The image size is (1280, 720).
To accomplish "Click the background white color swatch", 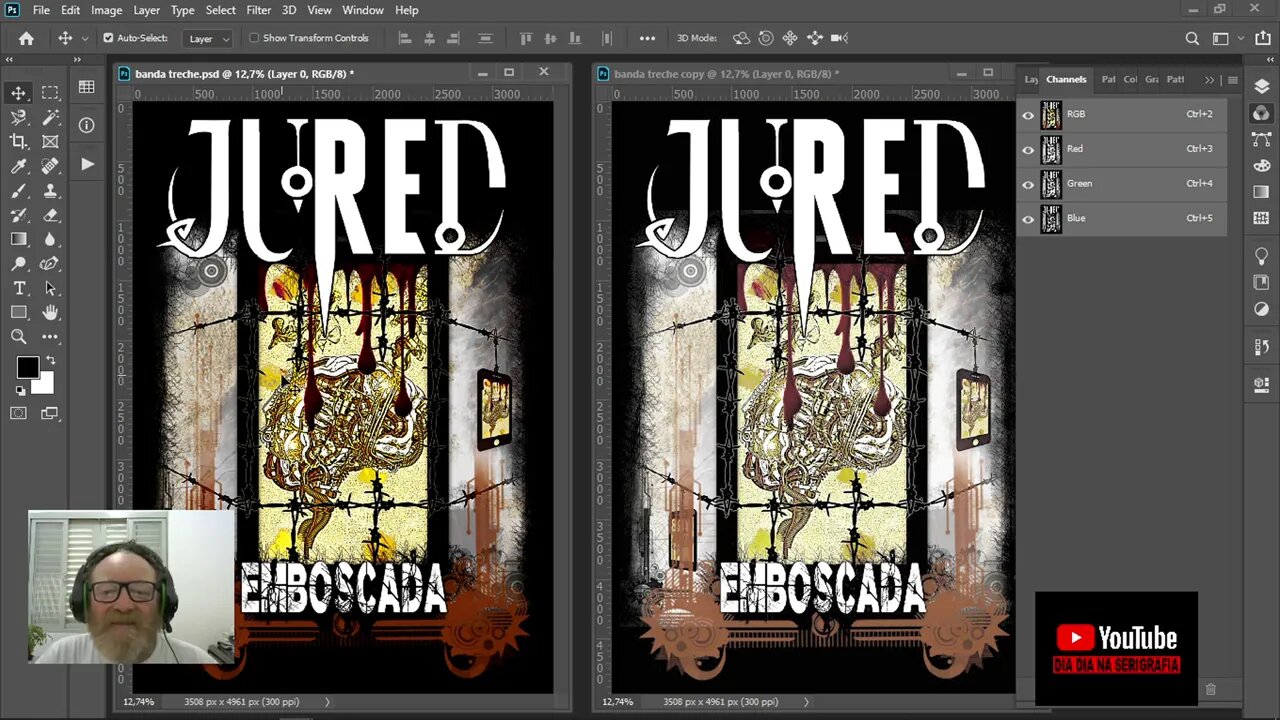I will (44, 385).
